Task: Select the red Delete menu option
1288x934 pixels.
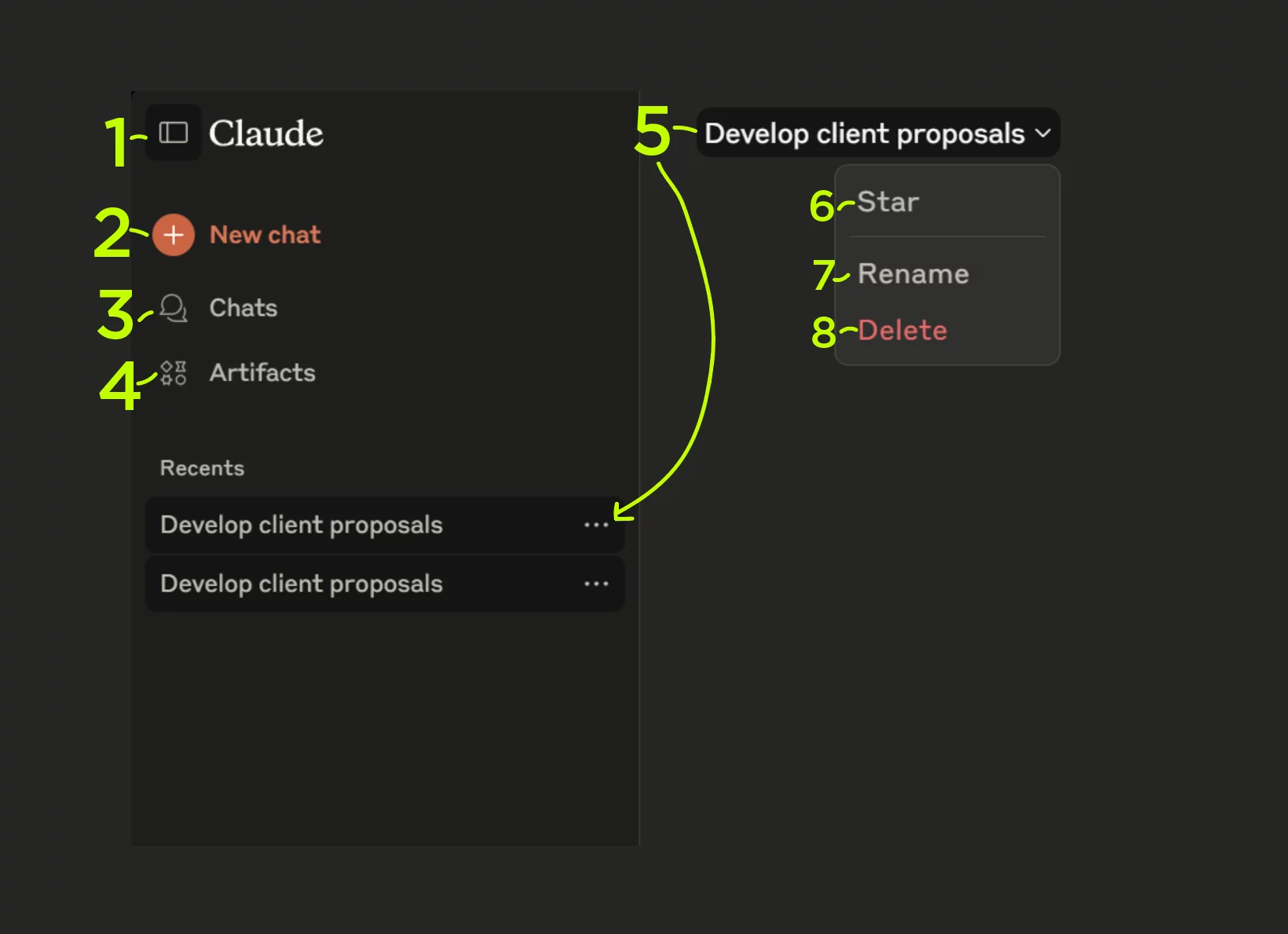Action: [902, 331]
